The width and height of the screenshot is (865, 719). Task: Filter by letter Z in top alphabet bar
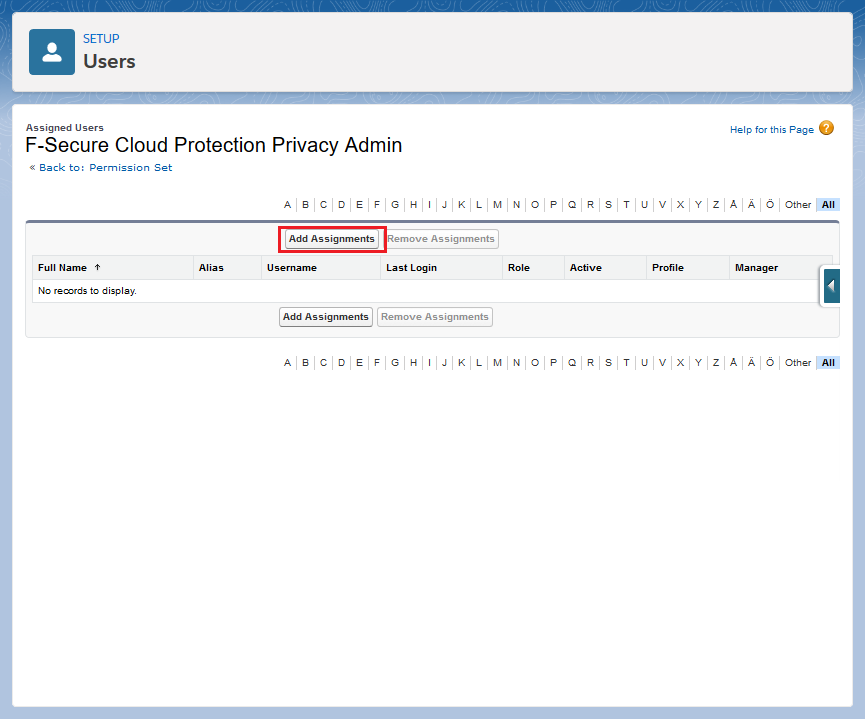tap(716, 205)
